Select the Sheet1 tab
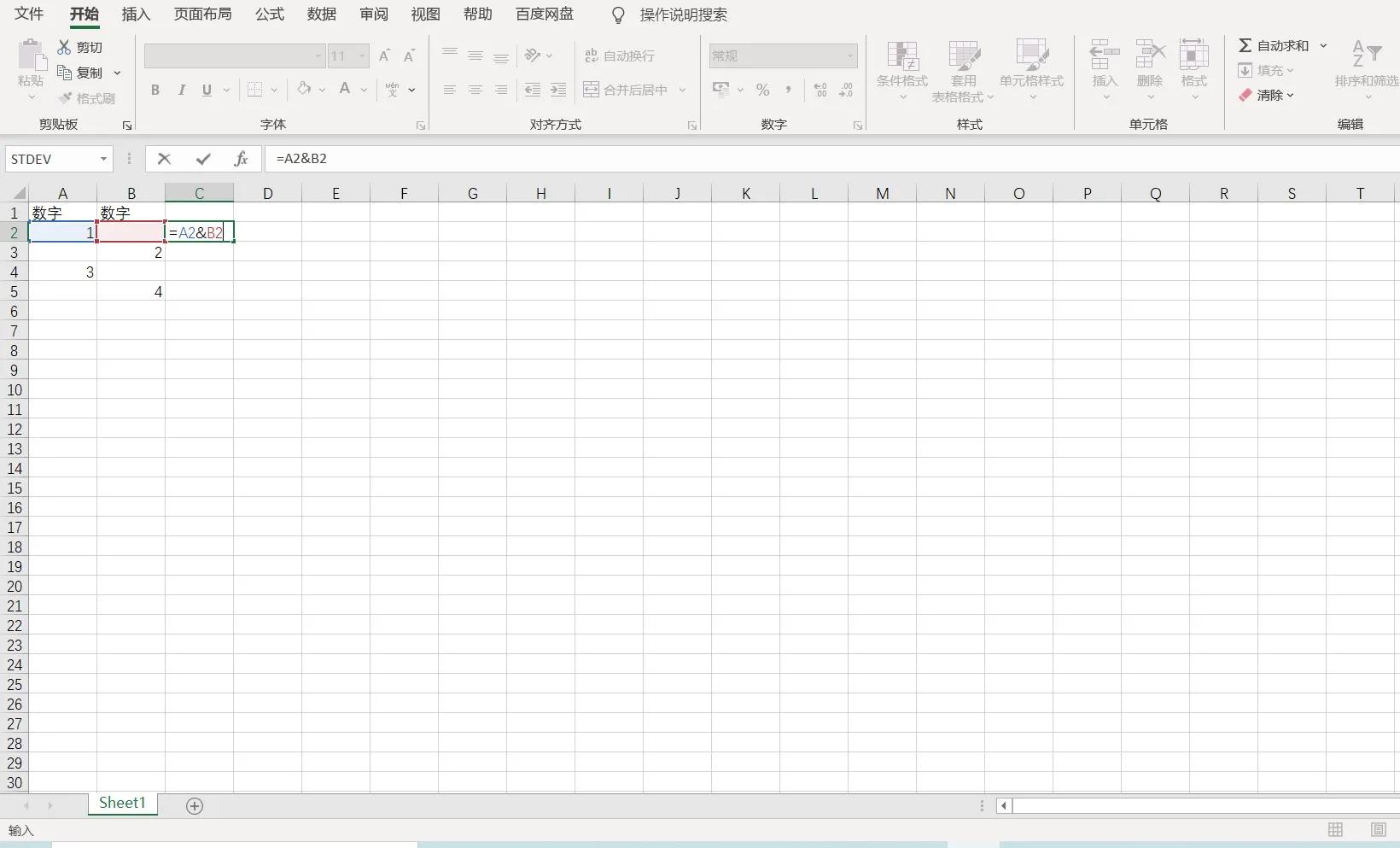This screenshot has height=848, width=1400. click(x=122, y=804)
